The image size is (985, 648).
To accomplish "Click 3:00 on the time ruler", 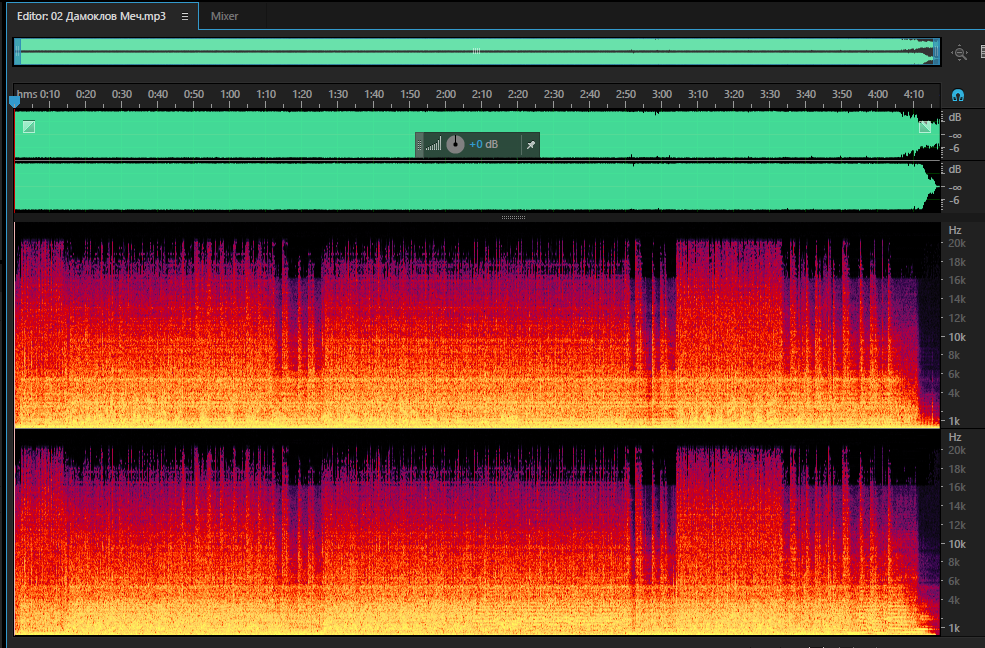I will point(662,94).
